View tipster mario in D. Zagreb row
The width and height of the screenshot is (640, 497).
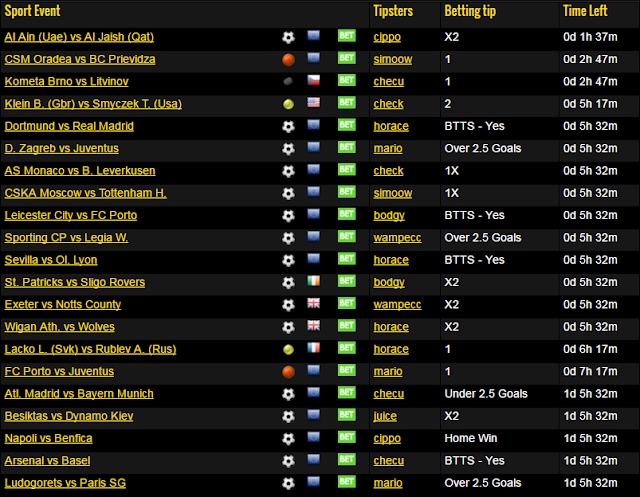point(388,149)
